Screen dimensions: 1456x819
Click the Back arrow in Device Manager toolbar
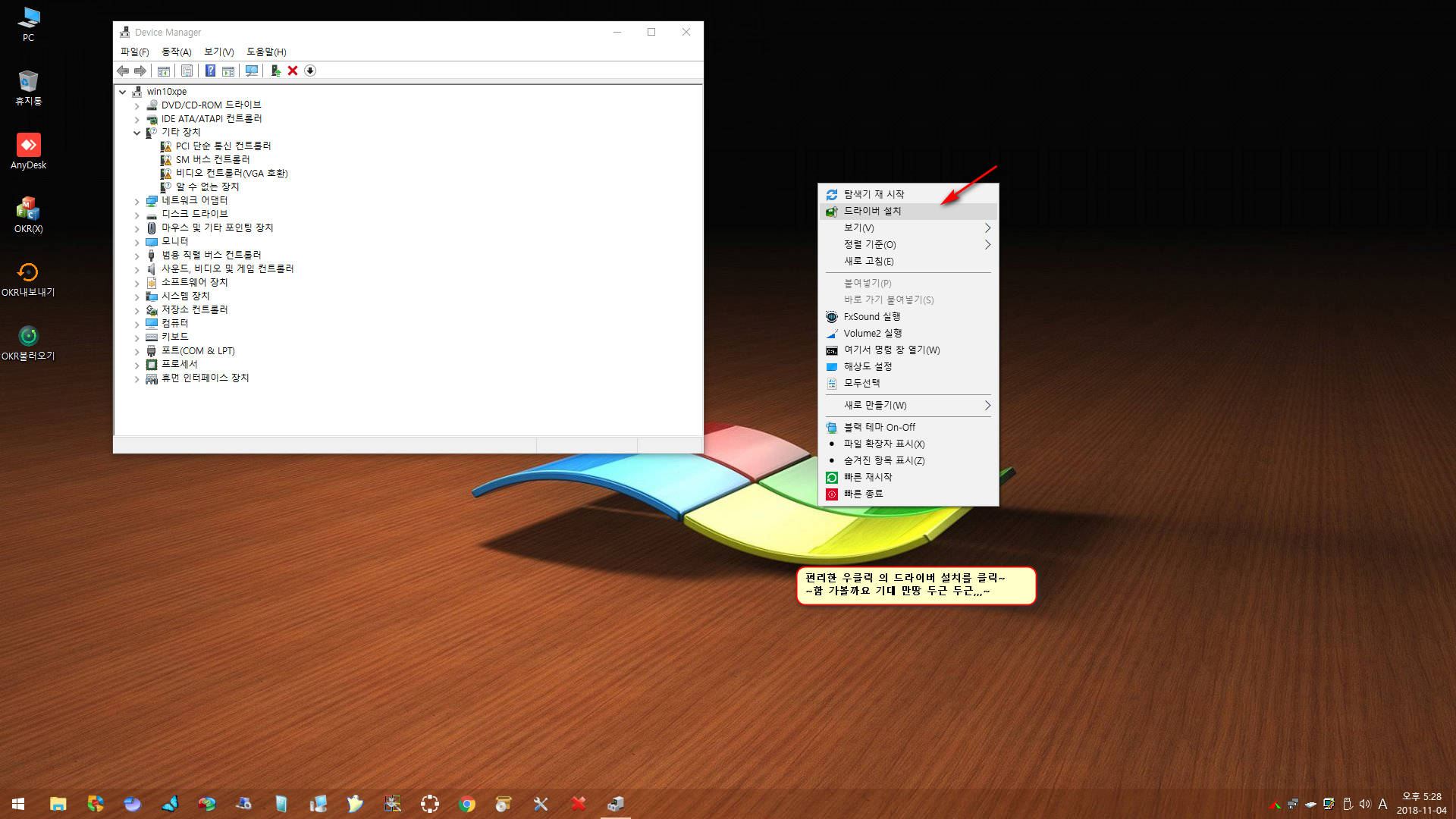[x=123, y=71]
